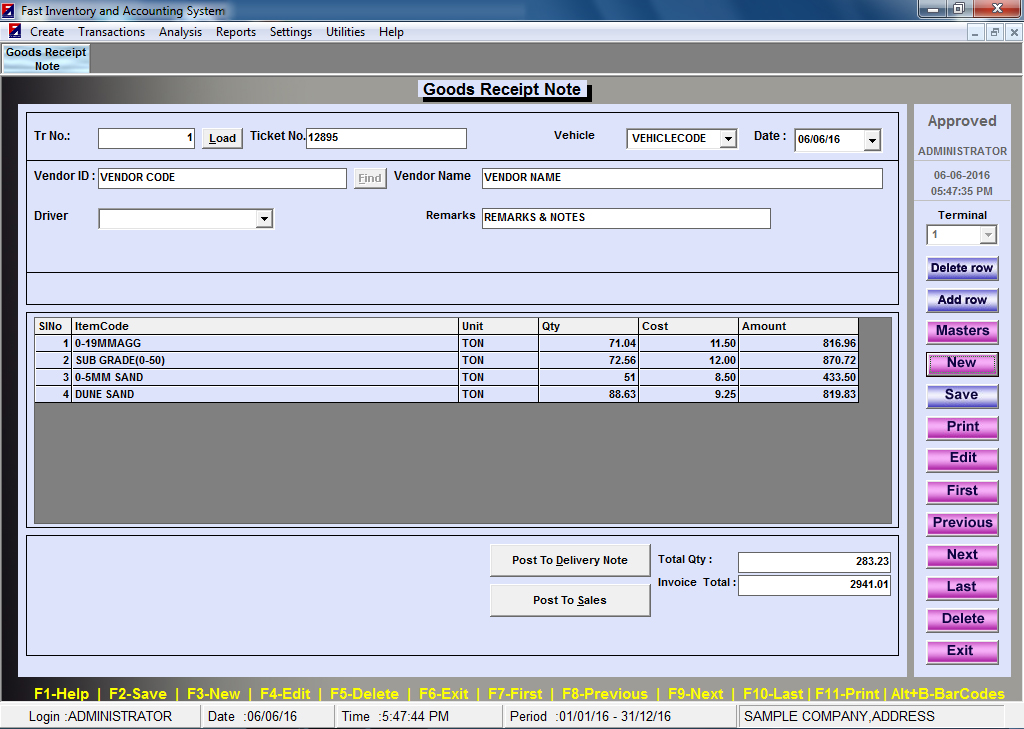Image resolution: width=1024 pixels, height=729 pixels.
Task: Switch to Goods Receipt Note tab
Action: point(46,59)
